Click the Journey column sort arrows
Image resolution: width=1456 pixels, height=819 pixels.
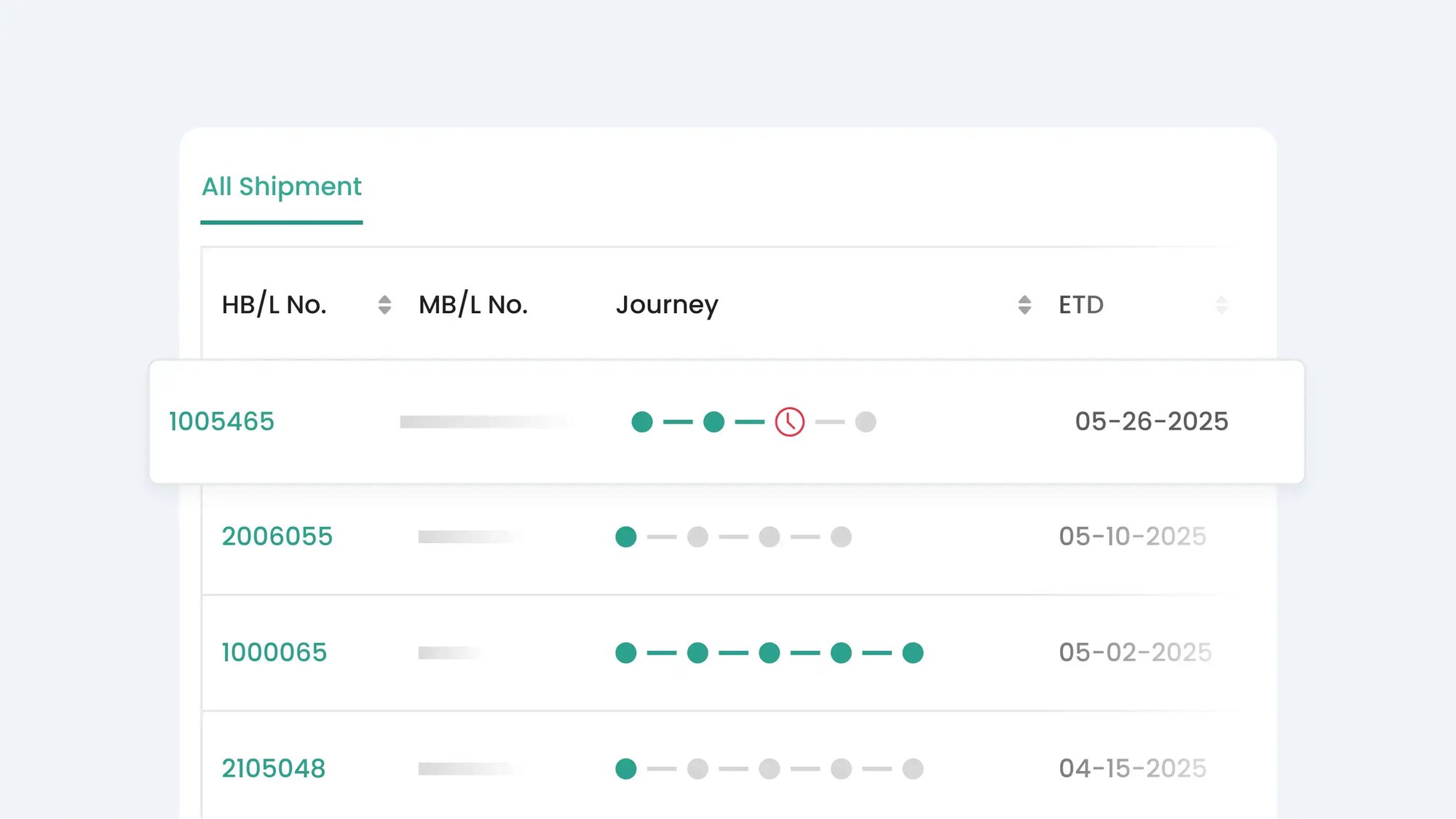pos(1024,304)
